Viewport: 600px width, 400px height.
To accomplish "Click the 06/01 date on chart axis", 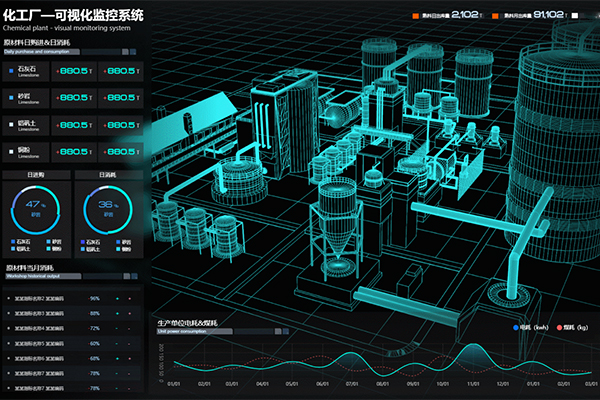I will click(322, 382).
